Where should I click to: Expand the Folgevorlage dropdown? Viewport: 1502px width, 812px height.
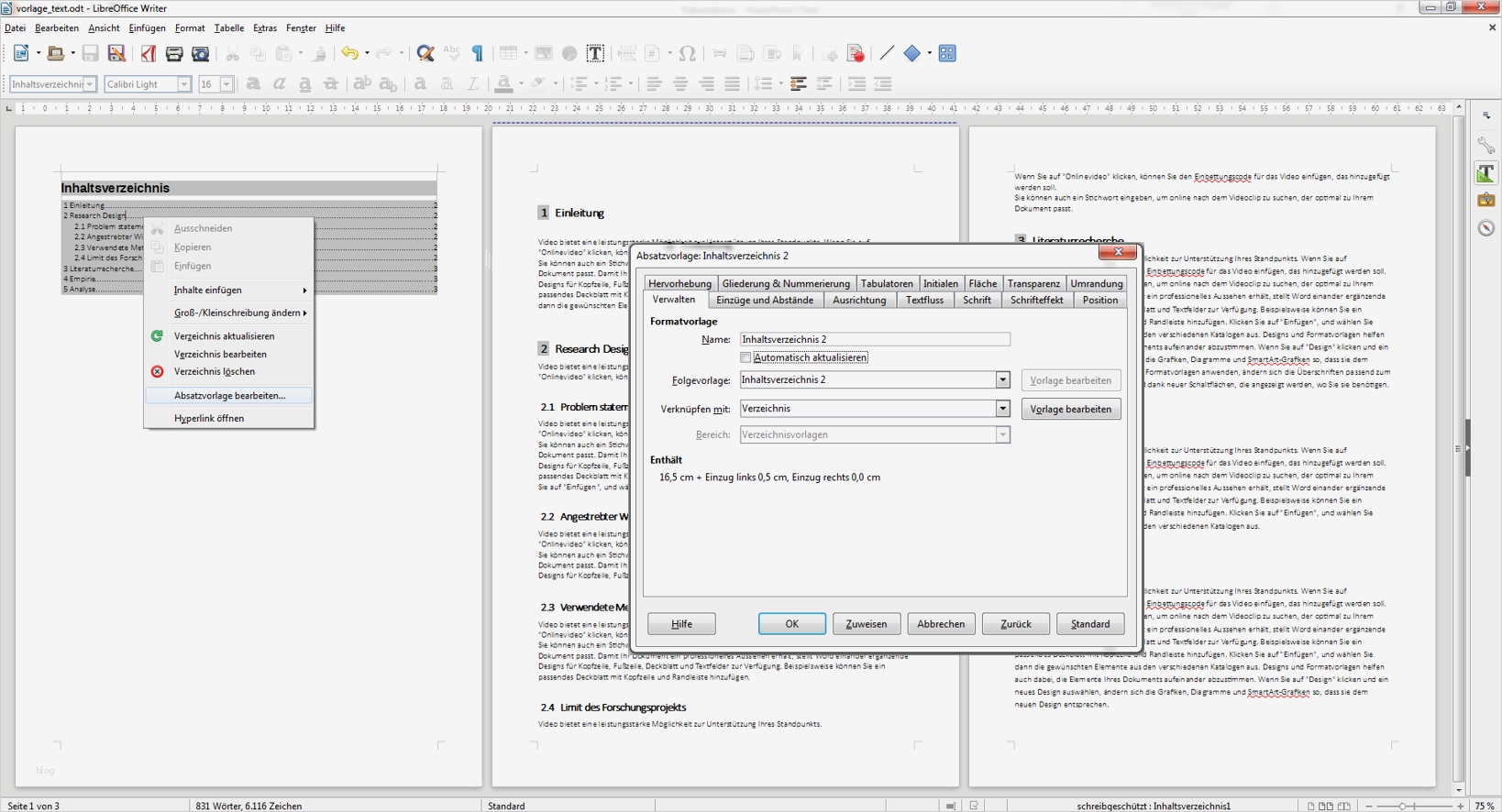(1002, 379)
